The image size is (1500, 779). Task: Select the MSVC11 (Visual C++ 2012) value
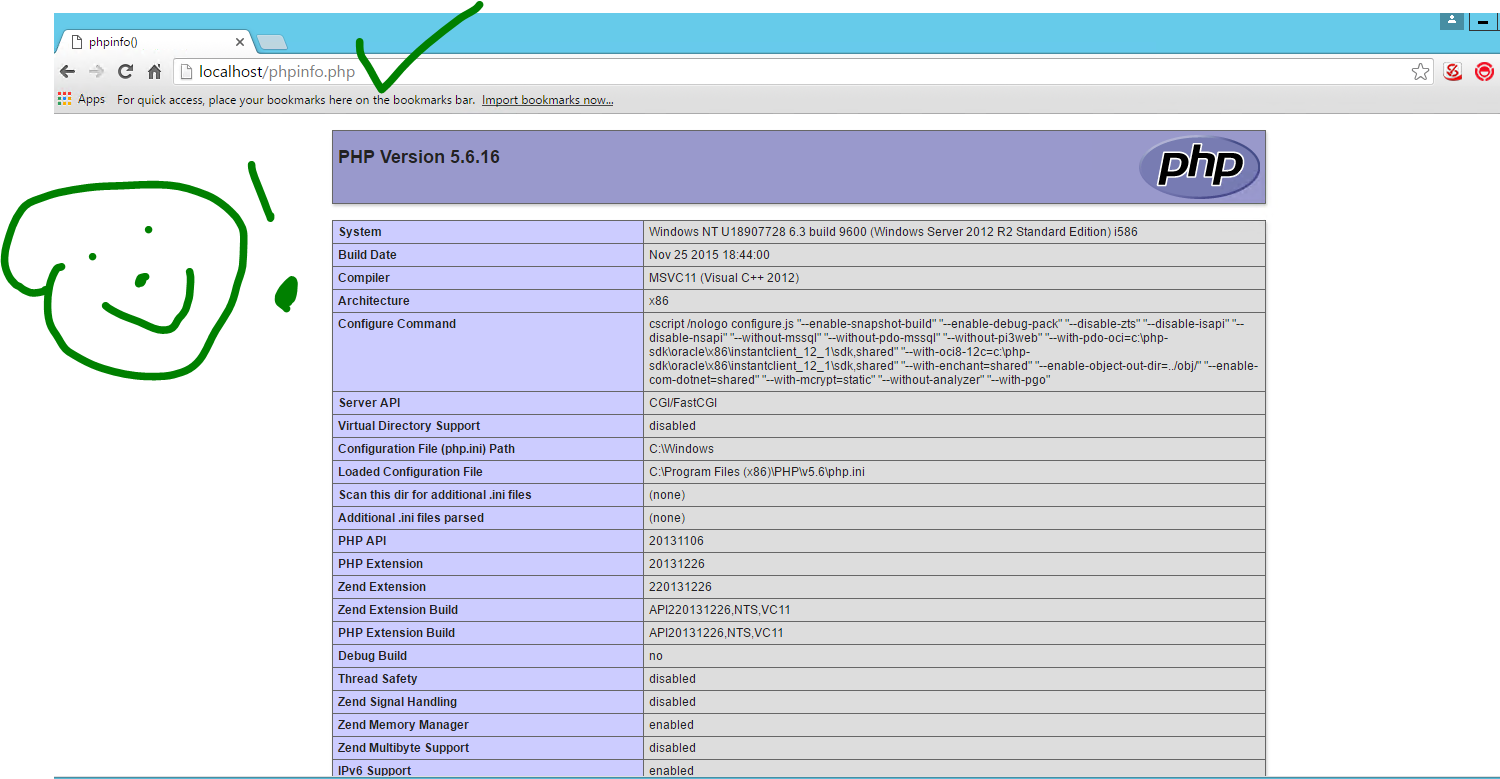coord(724,278)
